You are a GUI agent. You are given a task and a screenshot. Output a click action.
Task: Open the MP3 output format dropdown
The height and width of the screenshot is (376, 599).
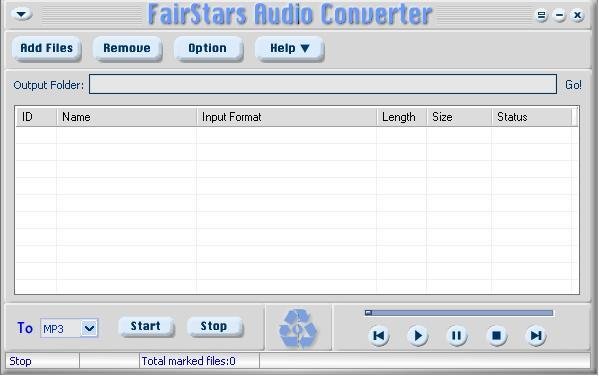(x=69, y=328)
